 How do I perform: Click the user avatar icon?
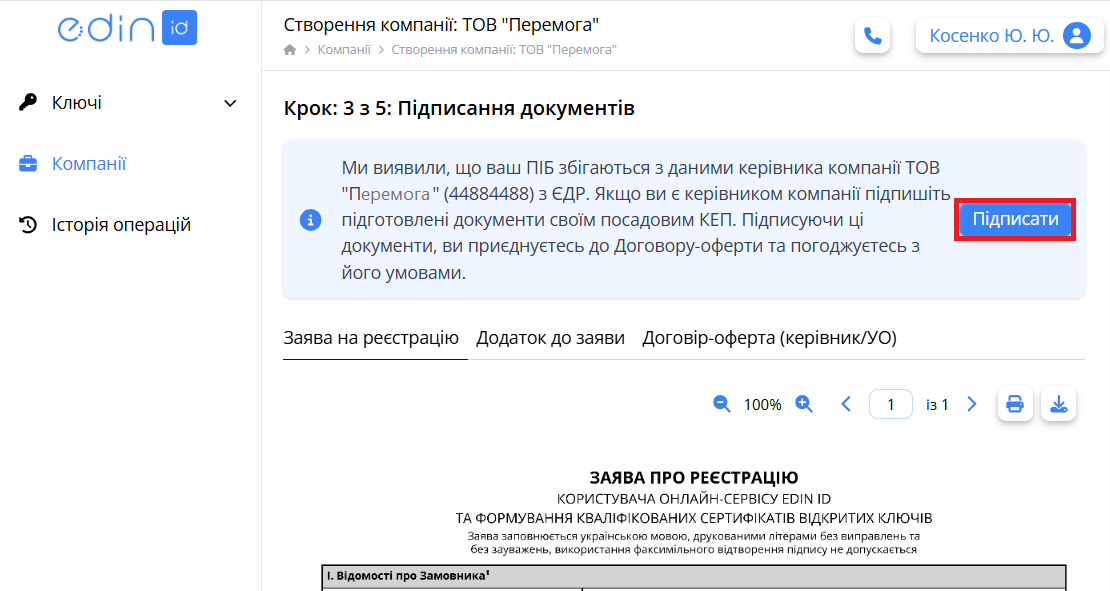pos(1076,36)
